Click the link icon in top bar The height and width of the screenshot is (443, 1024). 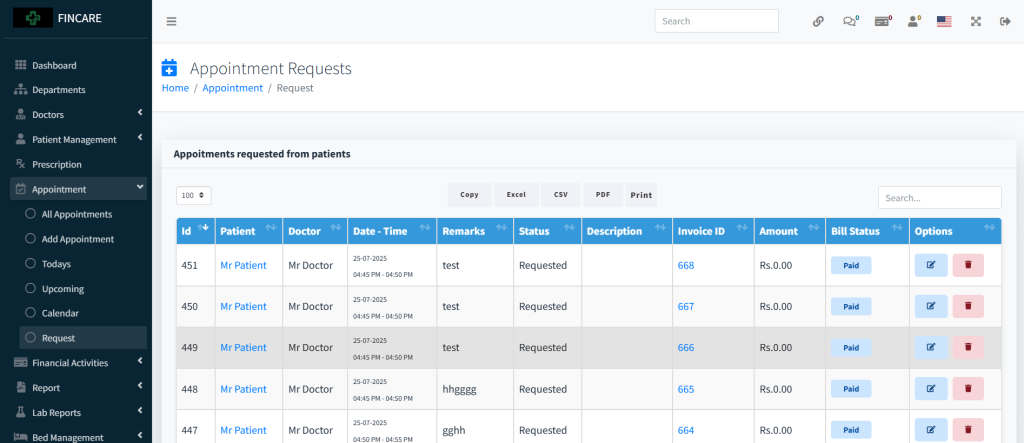[x=818, y=21]
